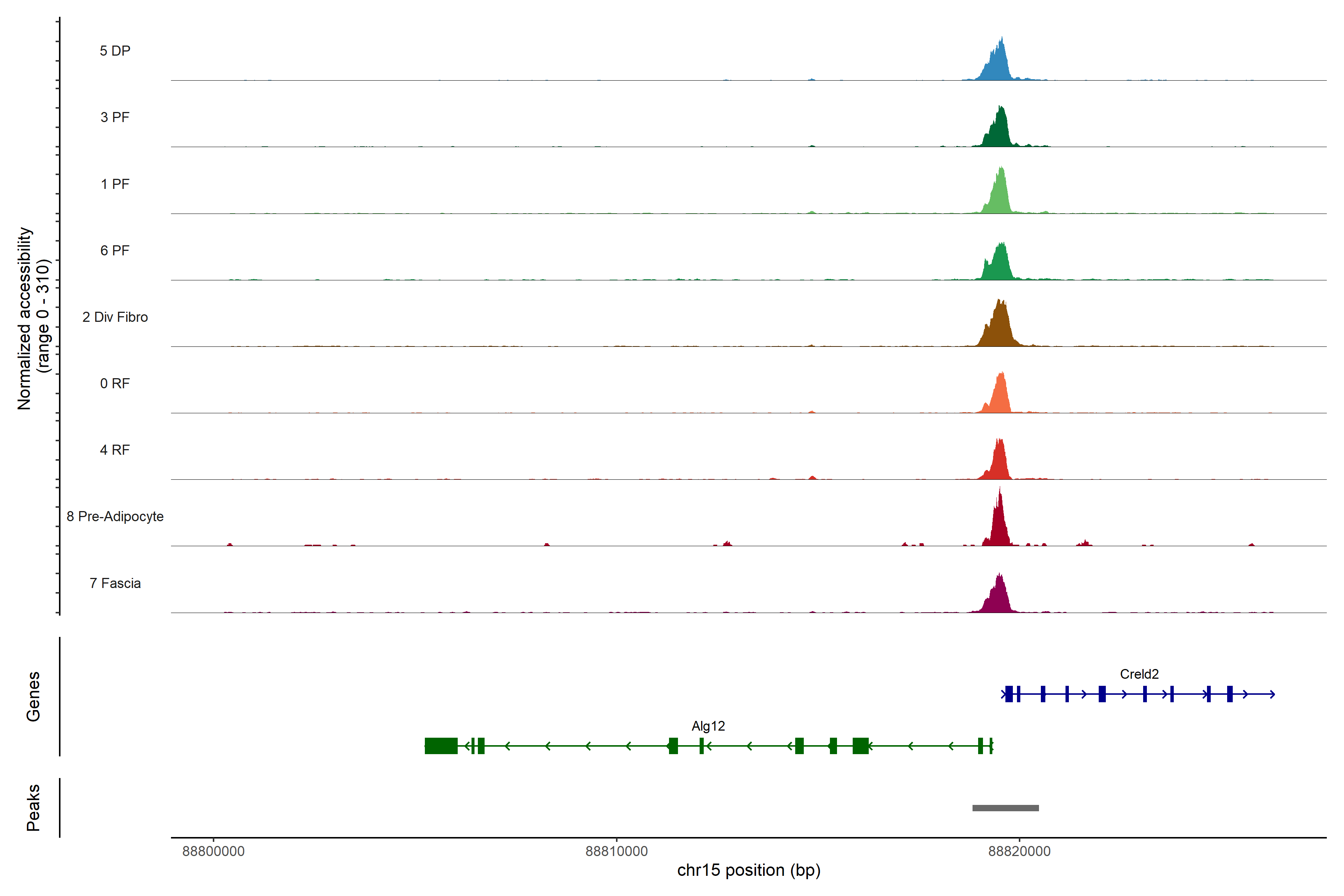This screenshot has width=1344, height=896.
Task: Click the 'Peaks' panel label
Action: click(x=33, y=808)
